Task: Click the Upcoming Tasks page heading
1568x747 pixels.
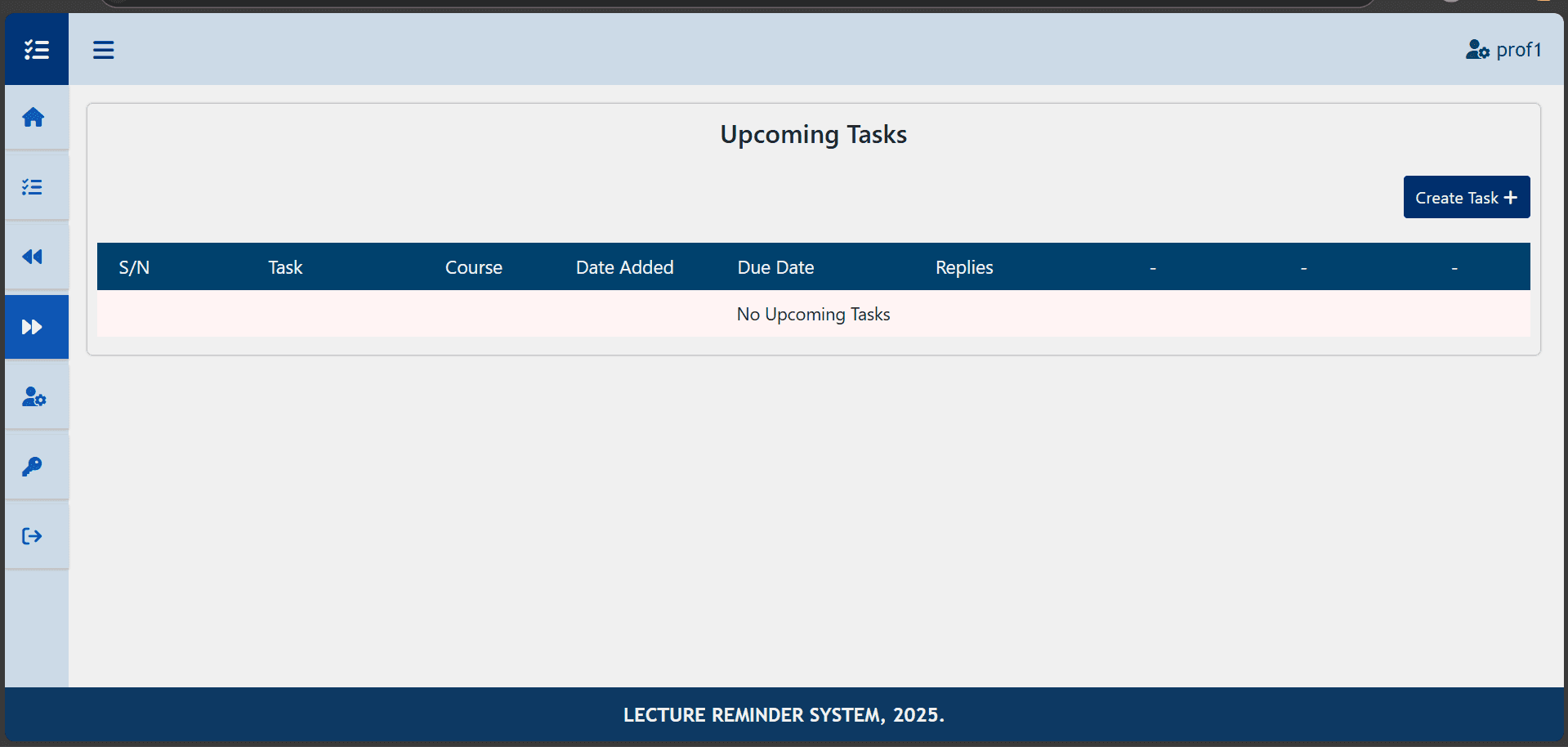Action: [813, 134]
